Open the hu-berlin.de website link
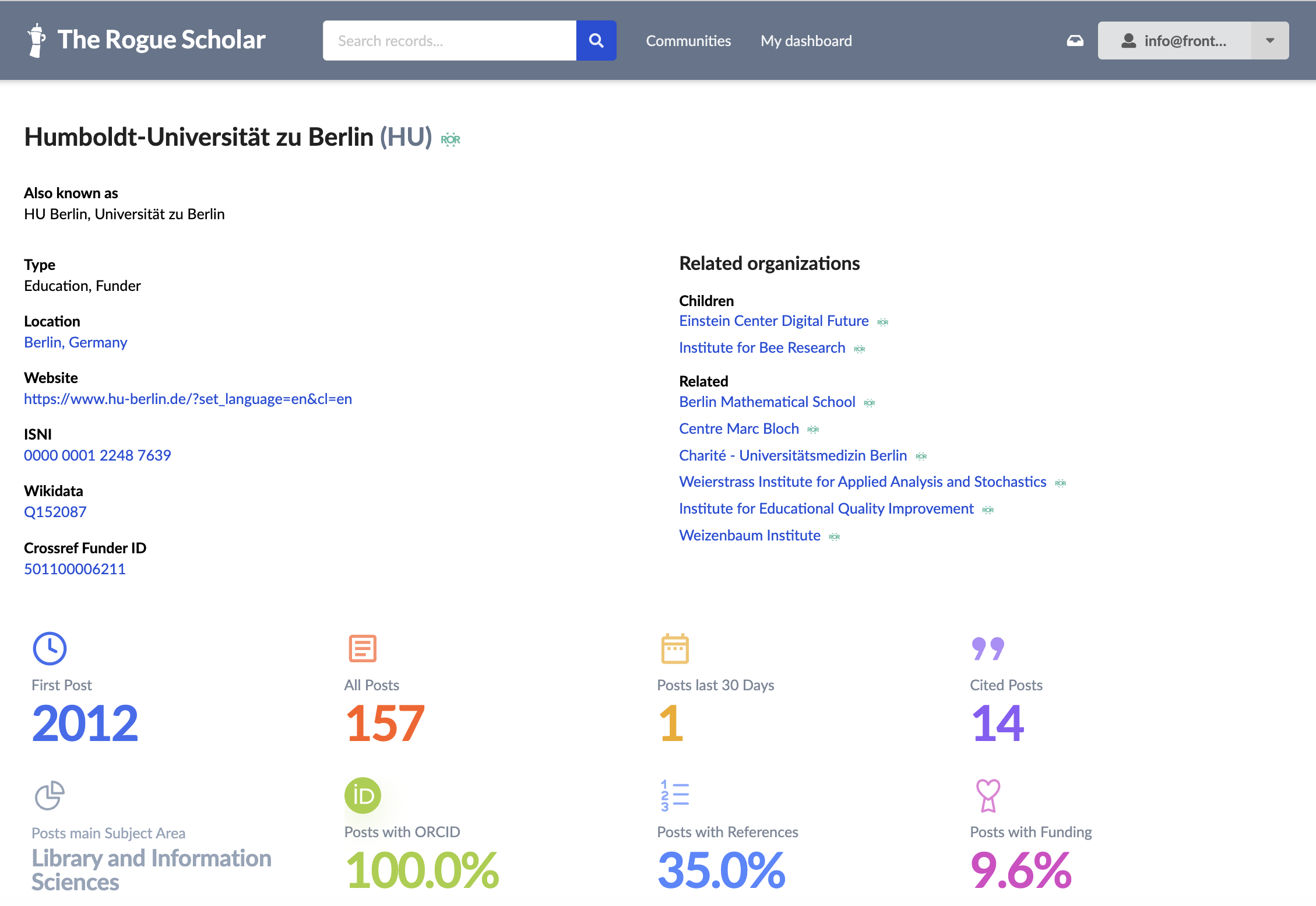This screenshot has height=906, width=1316. point(188,399)
